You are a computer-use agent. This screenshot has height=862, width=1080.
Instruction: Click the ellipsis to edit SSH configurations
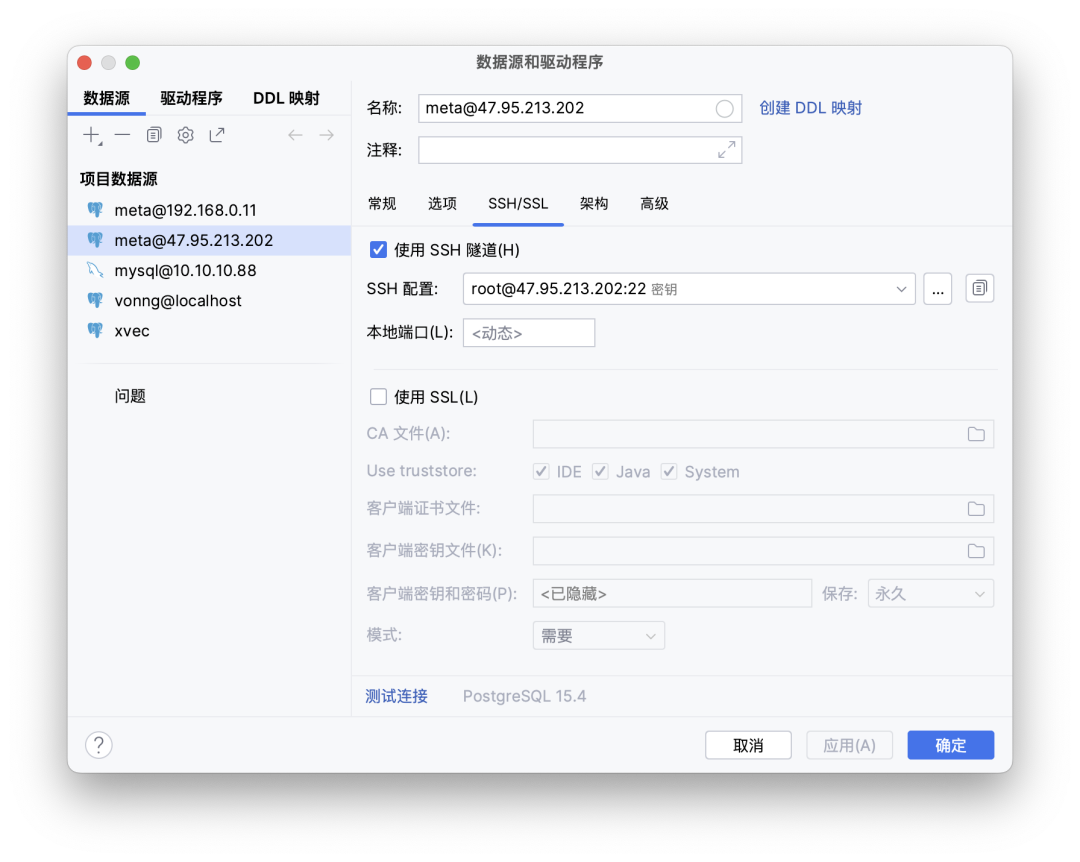tap(938, 288)
